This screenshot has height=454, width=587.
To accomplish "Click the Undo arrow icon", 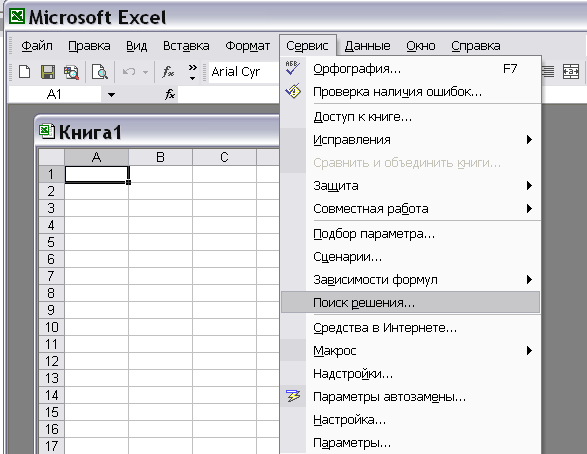I will point(129,71).
